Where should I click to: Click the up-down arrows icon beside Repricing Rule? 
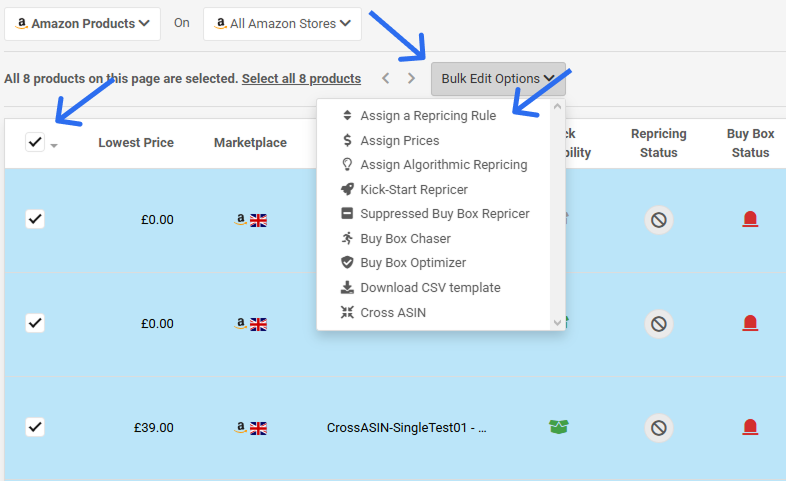pos(347,116)
